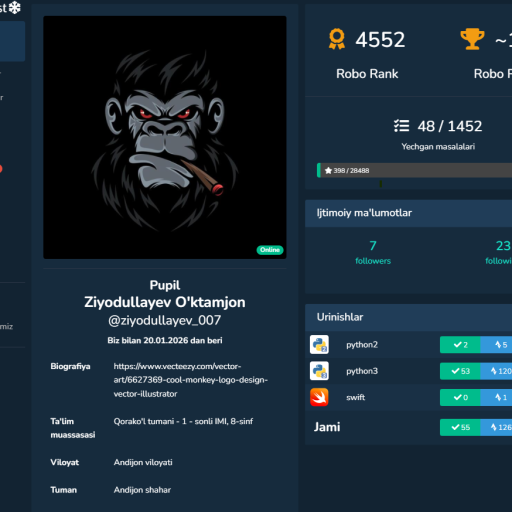The image size is (512, 512).
Task: Open the 23 following list
Action: [x=500, y=252]
